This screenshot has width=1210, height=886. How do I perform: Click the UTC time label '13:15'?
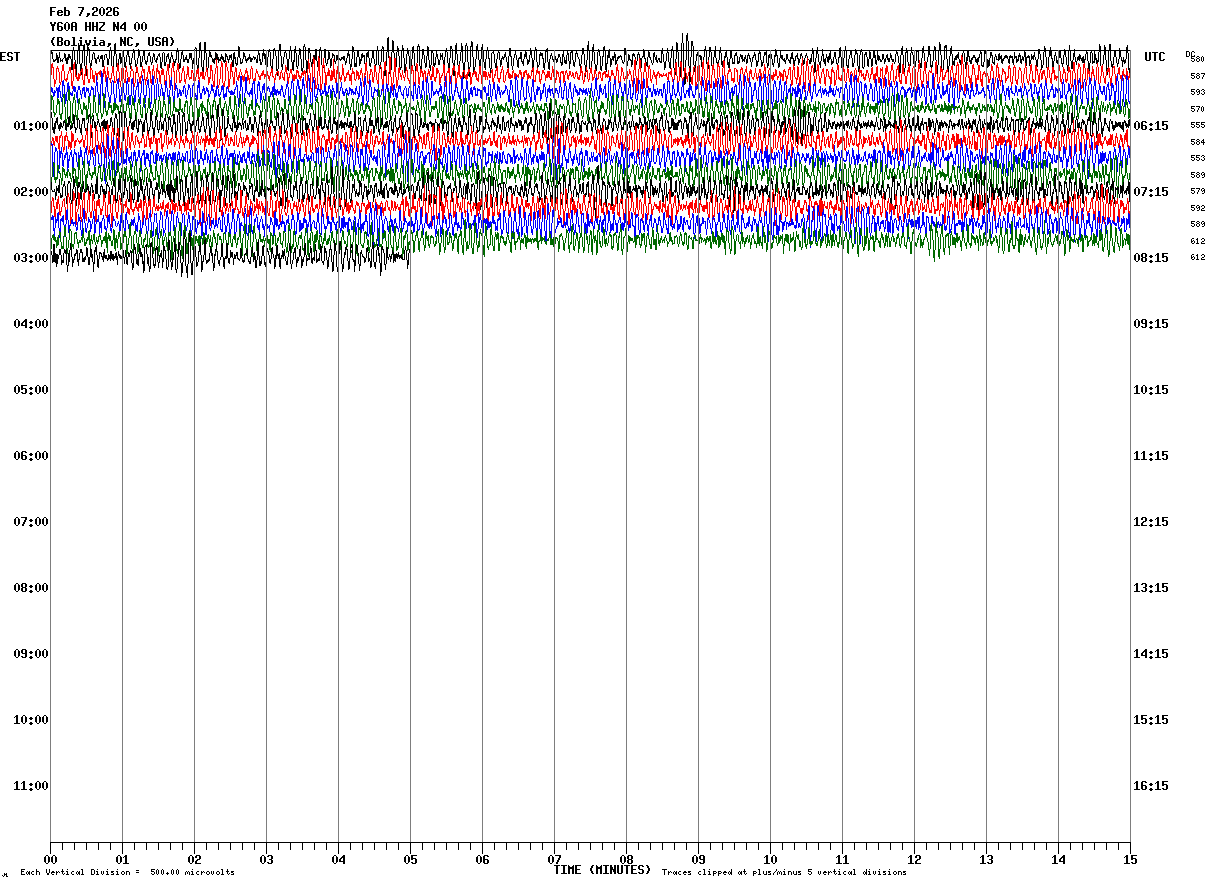1151,588
